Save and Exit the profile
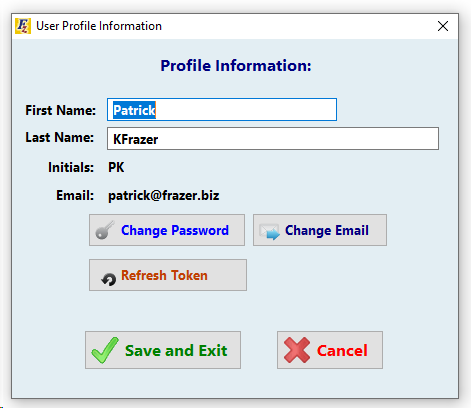This screenshot has height=408, width=471. click(x=163, y=350)
